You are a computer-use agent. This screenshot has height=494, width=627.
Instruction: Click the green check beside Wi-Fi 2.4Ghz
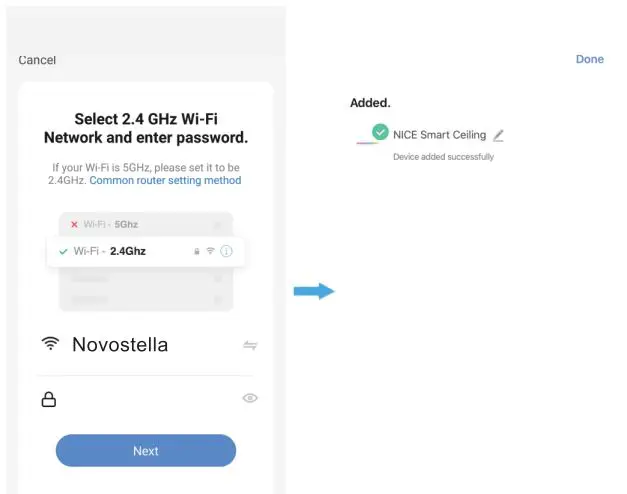63,251
